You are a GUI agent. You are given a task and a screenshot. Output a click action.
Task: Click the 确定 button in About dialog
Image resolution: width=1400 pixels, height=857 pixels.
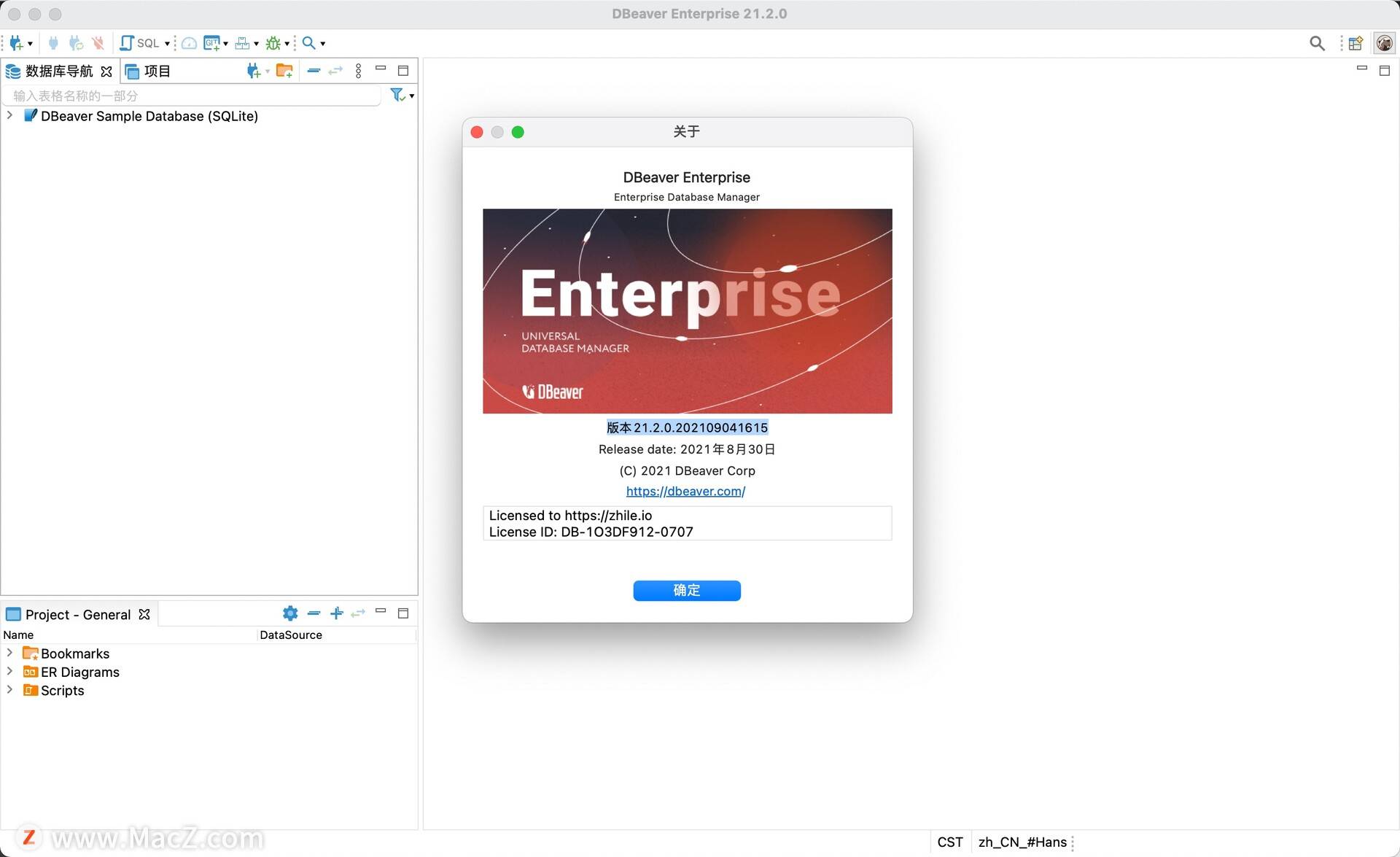[686, 591]
